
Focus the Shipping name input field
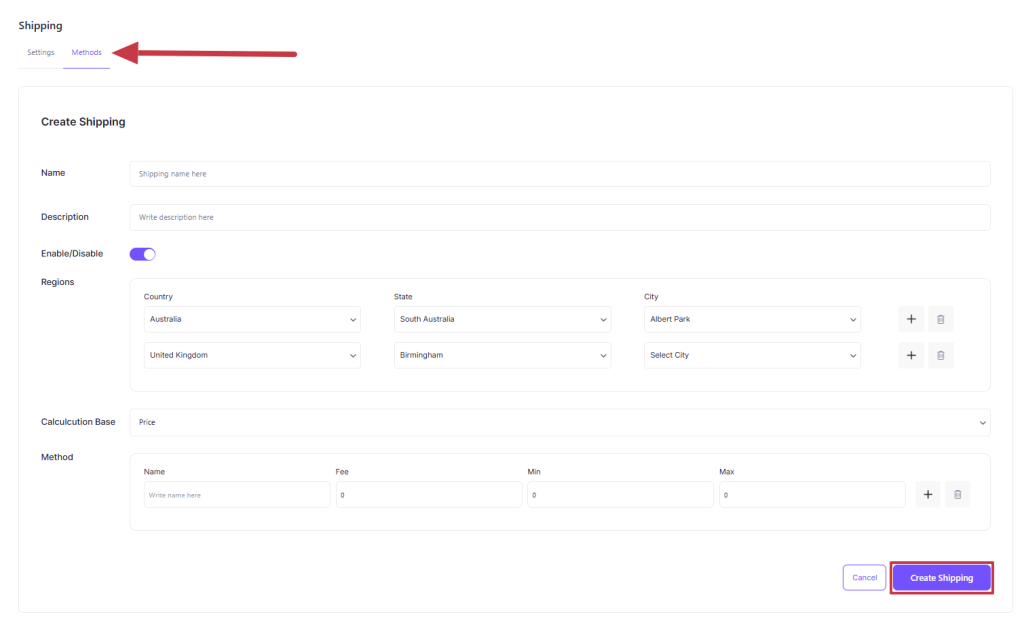tap(560, 174)
